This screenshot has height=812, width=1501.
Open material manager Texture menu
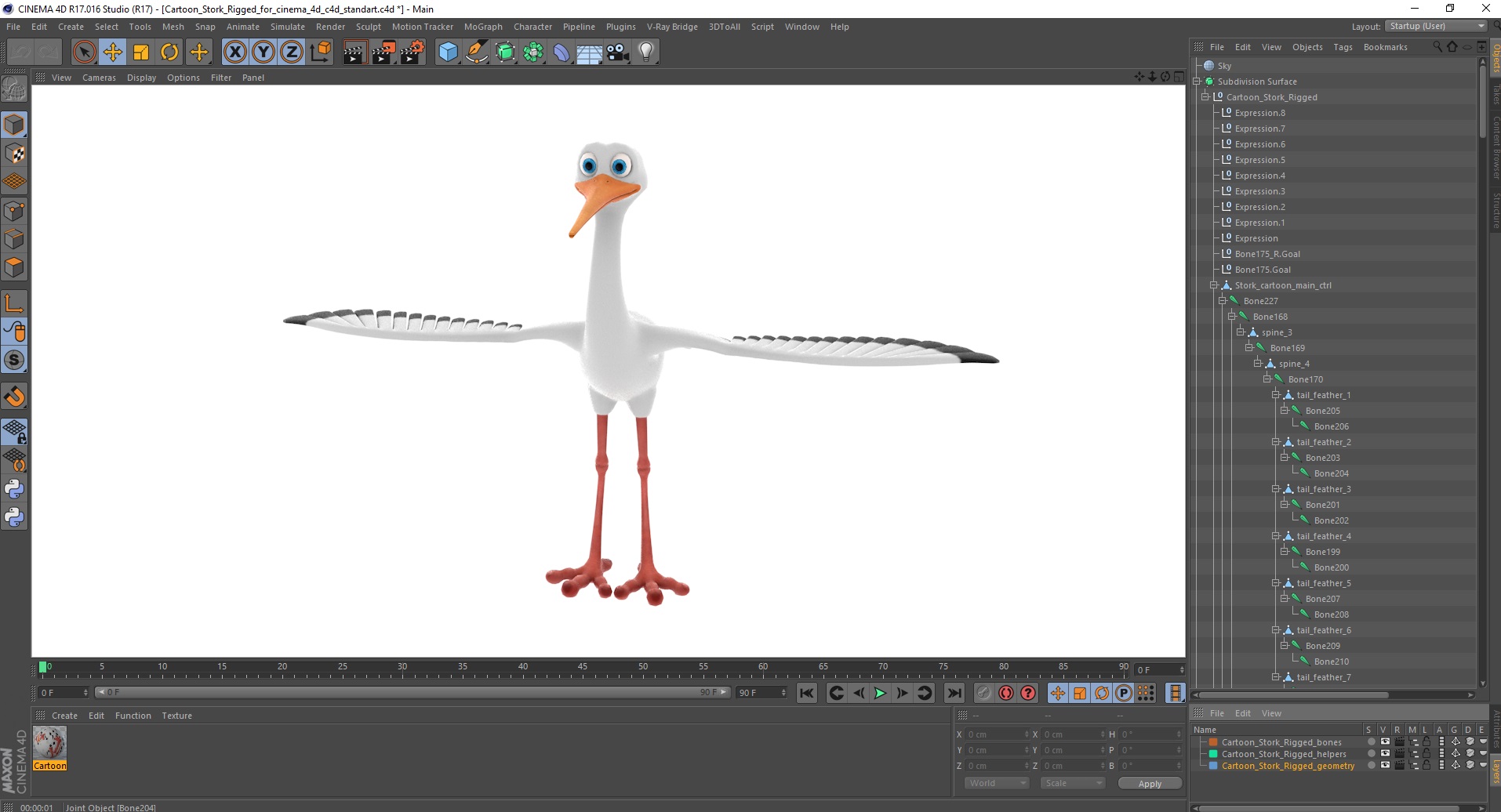(x=176, y=716)
